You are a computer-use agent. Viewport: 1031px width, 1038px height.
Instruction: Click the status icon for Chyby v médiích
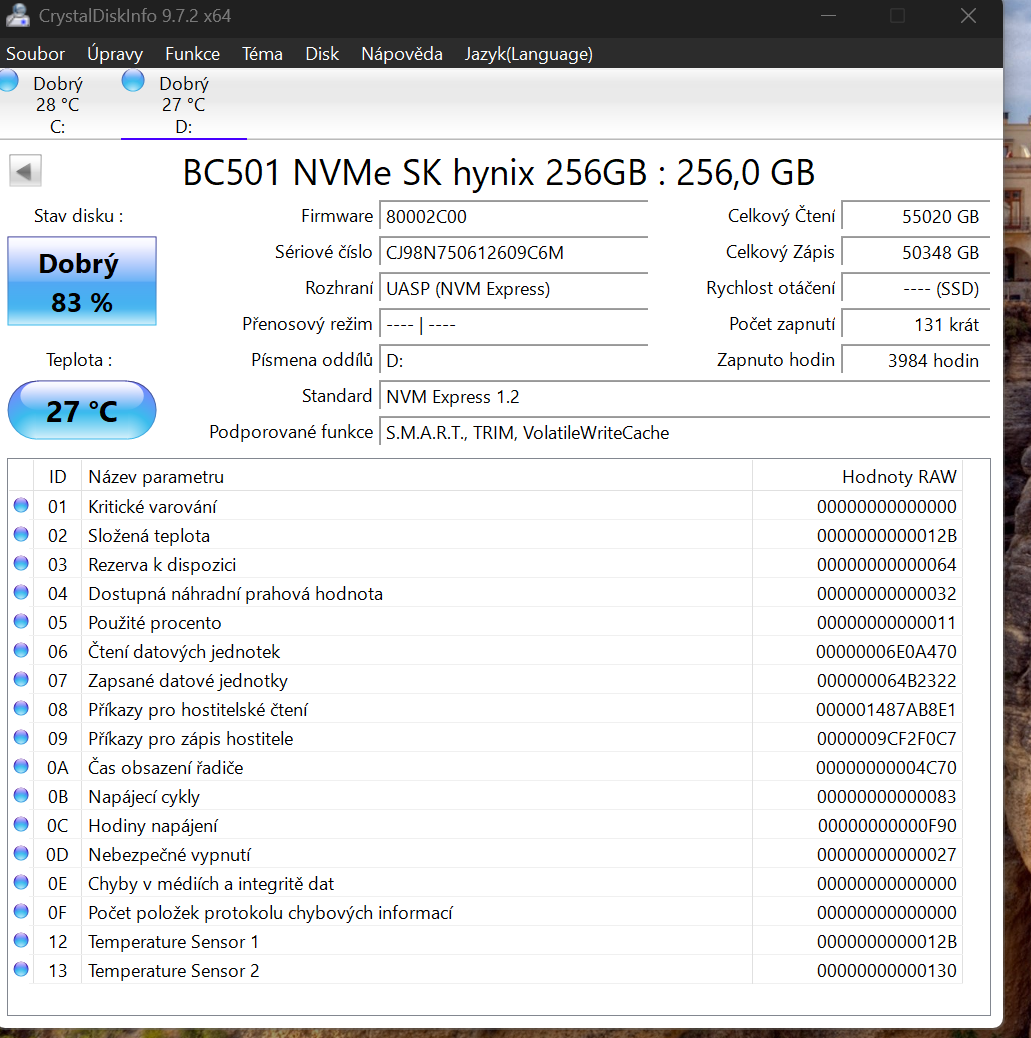point(21,883)
